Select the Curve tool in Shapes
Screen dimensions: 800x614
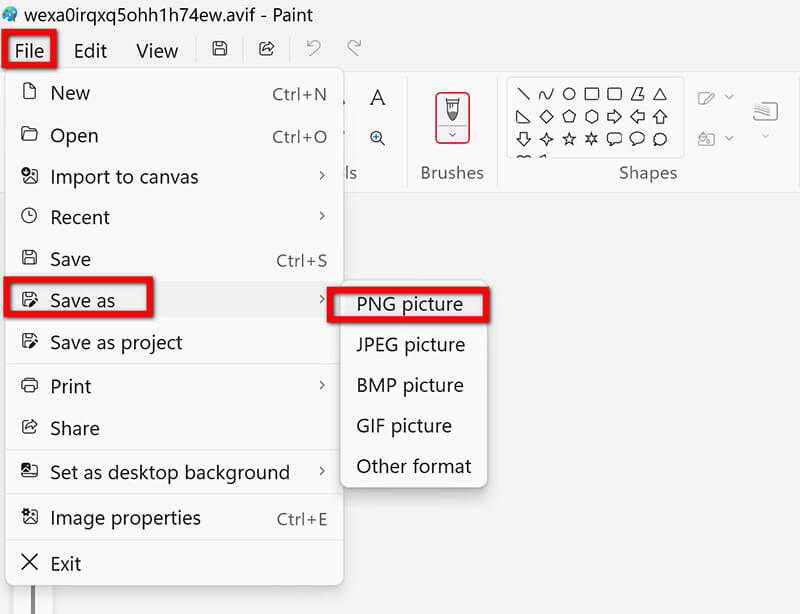pos(546,93)
